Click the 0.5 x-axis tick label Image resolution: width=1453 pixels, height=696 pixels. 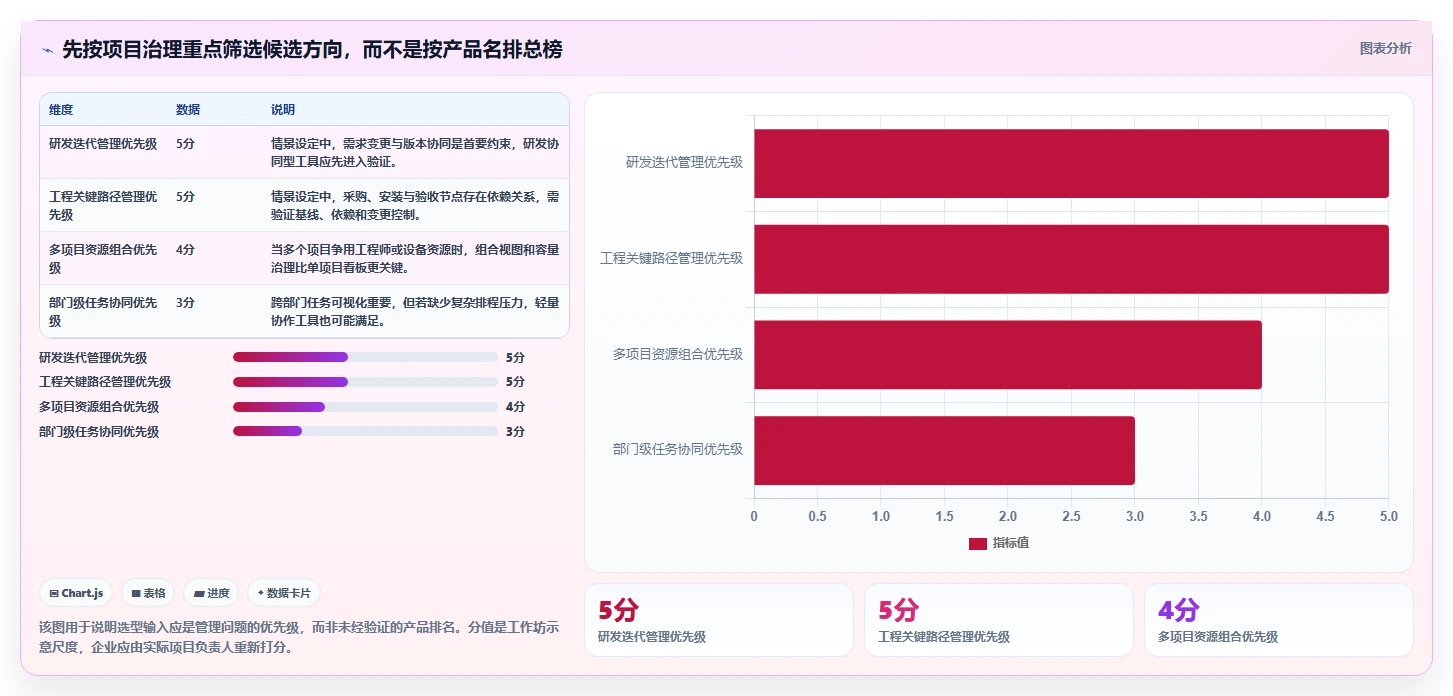click(817, 517)
